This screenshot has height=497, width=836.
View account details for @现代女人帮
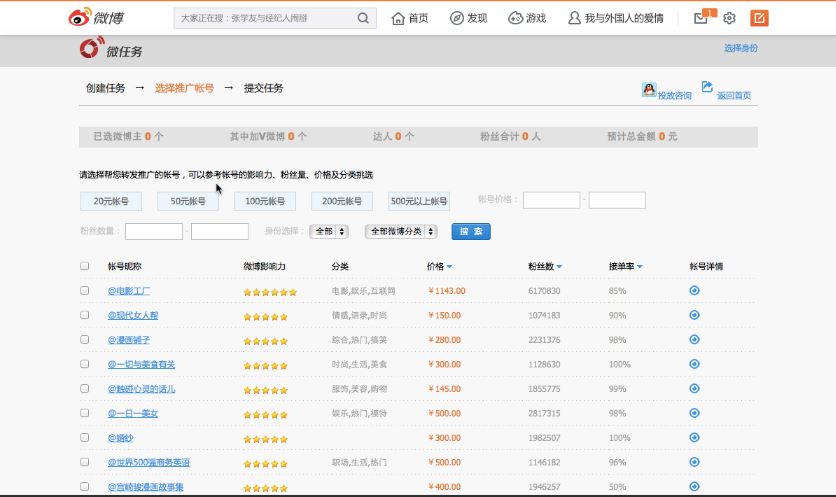point(694,315)
